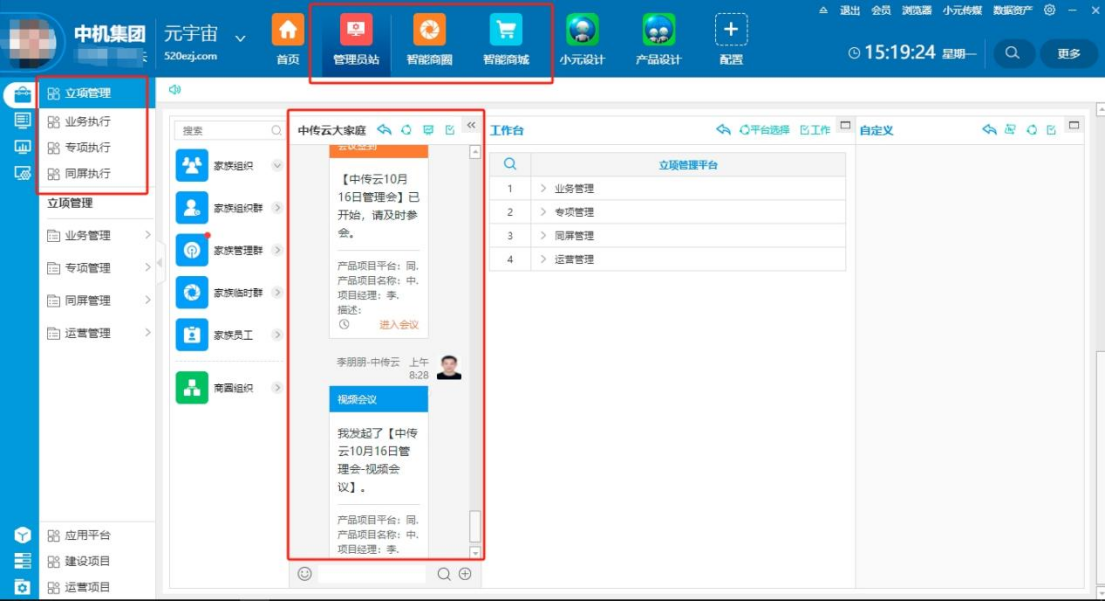Open the 家族管理群 group icon
1106x601 pixels.
click(192, 250)
